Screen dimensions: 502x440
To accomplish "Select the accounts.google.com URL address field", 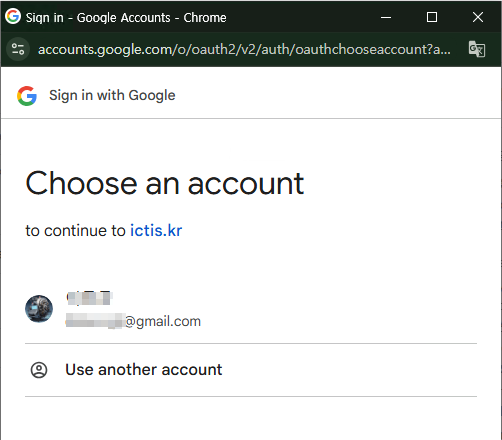I will tap(244, 49).
